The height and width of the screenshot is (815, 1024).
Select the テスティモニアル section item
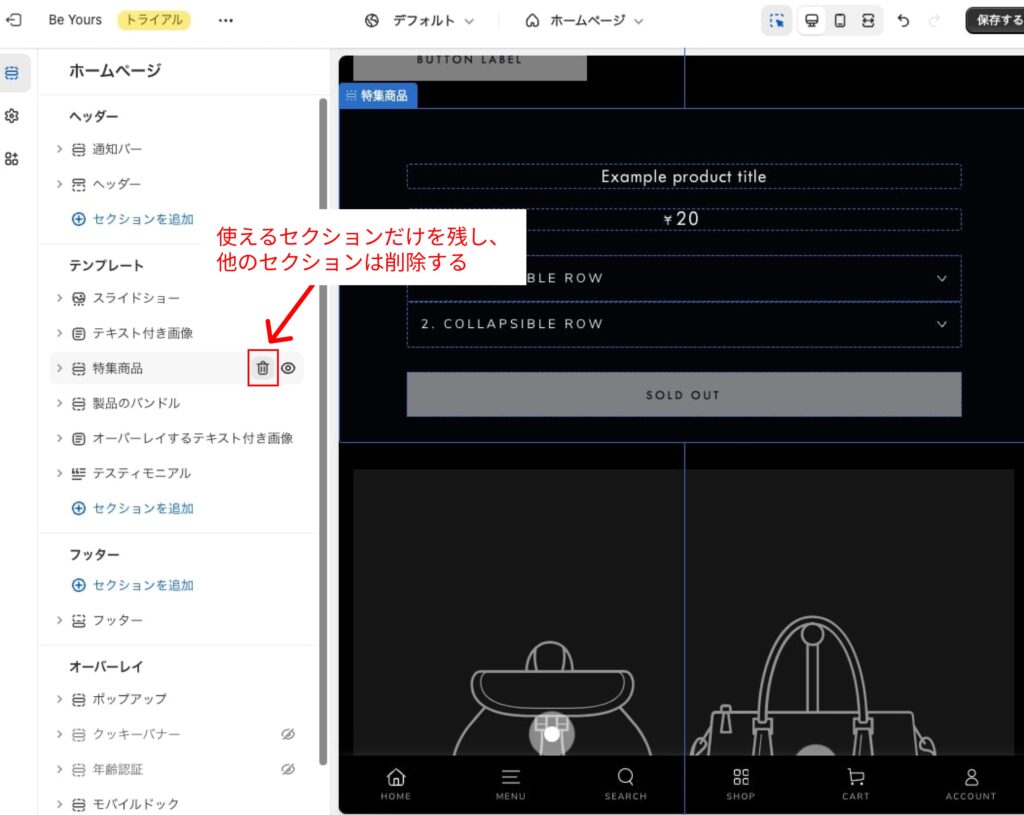click(141, 473)
